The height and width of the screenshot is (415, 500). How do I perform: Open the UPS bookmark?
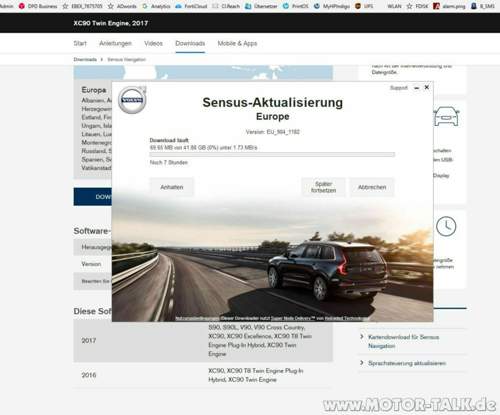click(x=364, y=6)
